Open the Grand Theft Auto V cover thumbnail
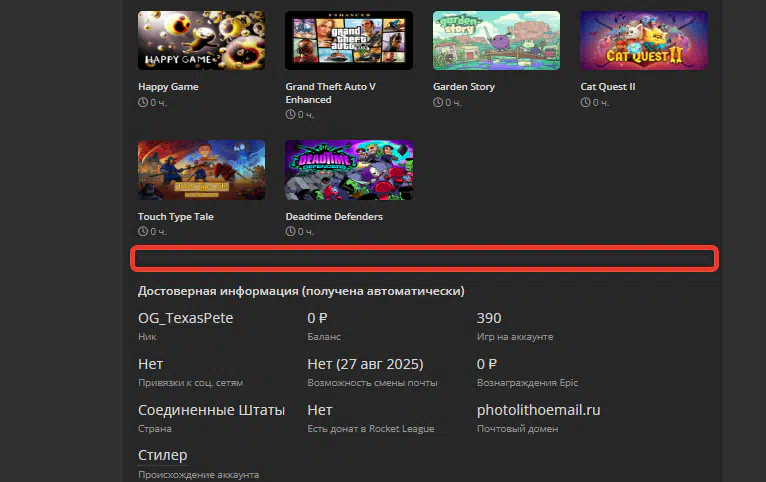 [349, 41]
